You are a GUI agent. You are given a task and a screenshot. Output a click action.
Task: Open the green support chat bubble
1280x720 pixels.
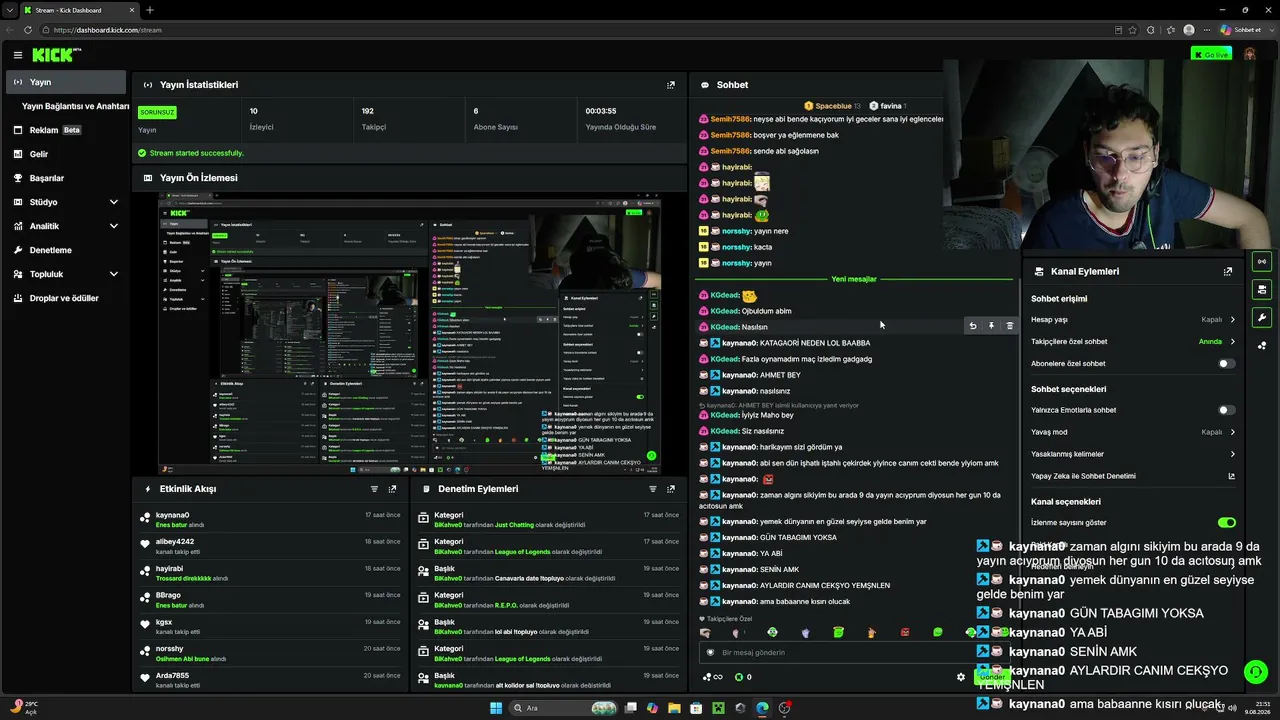[1255, 672]
